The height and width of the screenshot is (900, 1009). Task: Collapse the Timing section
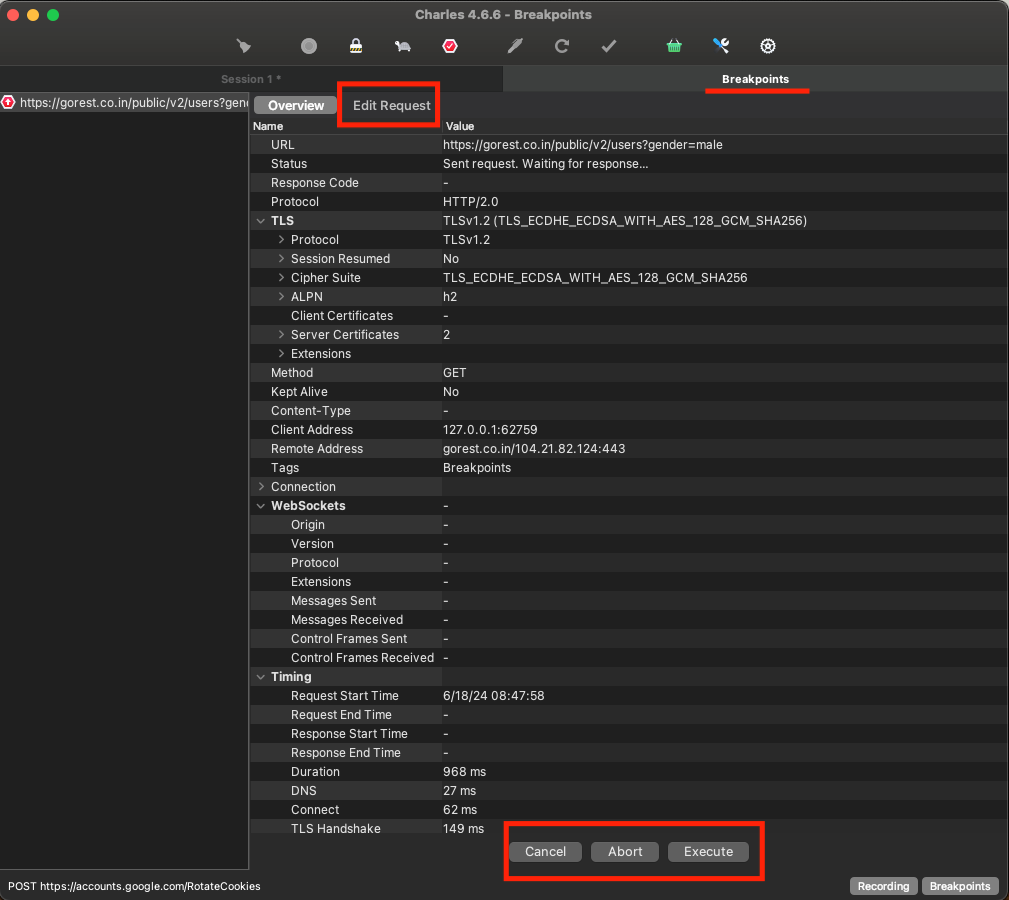tap(261, 676)
